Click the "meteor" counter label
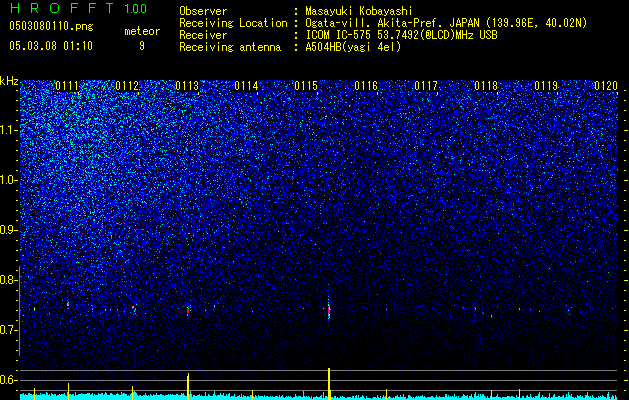Screen dimensions: 629x400 (x=142, y=31)
